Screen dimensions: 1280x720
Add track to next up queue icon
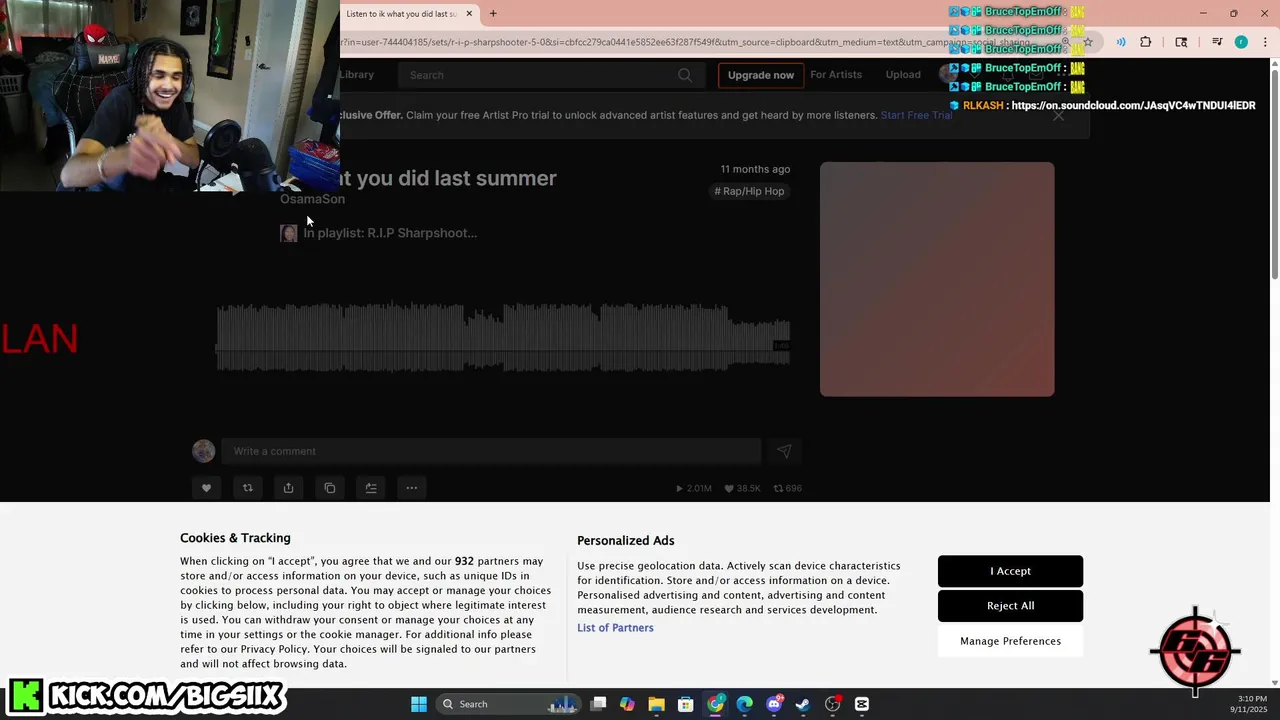click(x=370, y=488)
